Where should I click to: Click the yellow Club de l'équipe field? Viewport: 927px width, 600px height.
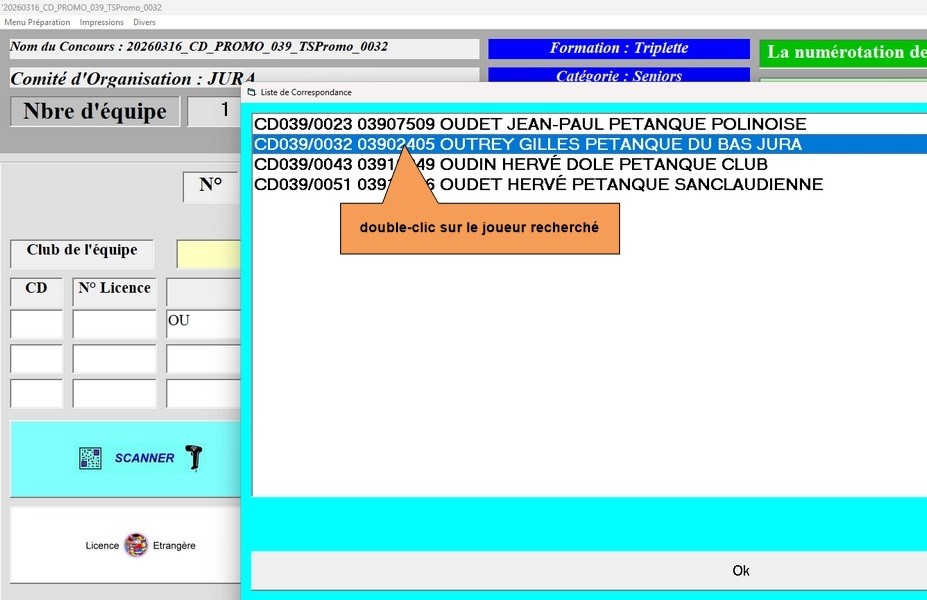209,254
